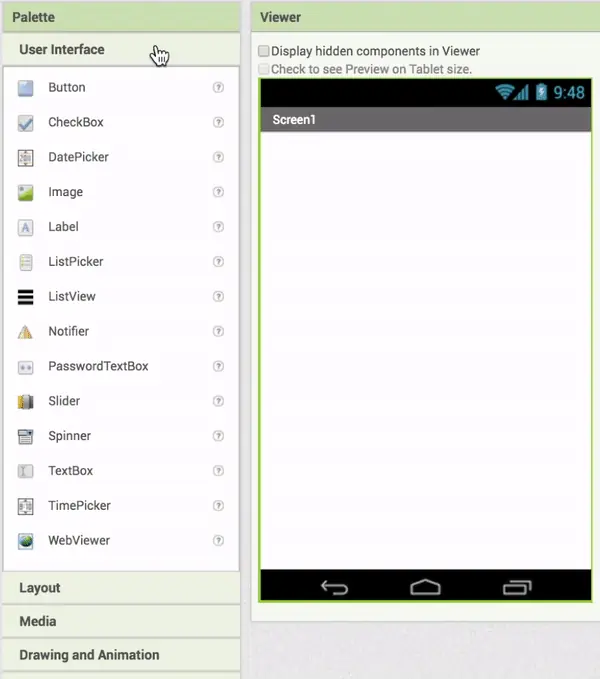
Task: Open help for Button component
Action: pyautogui.click(x=218, y=87)
